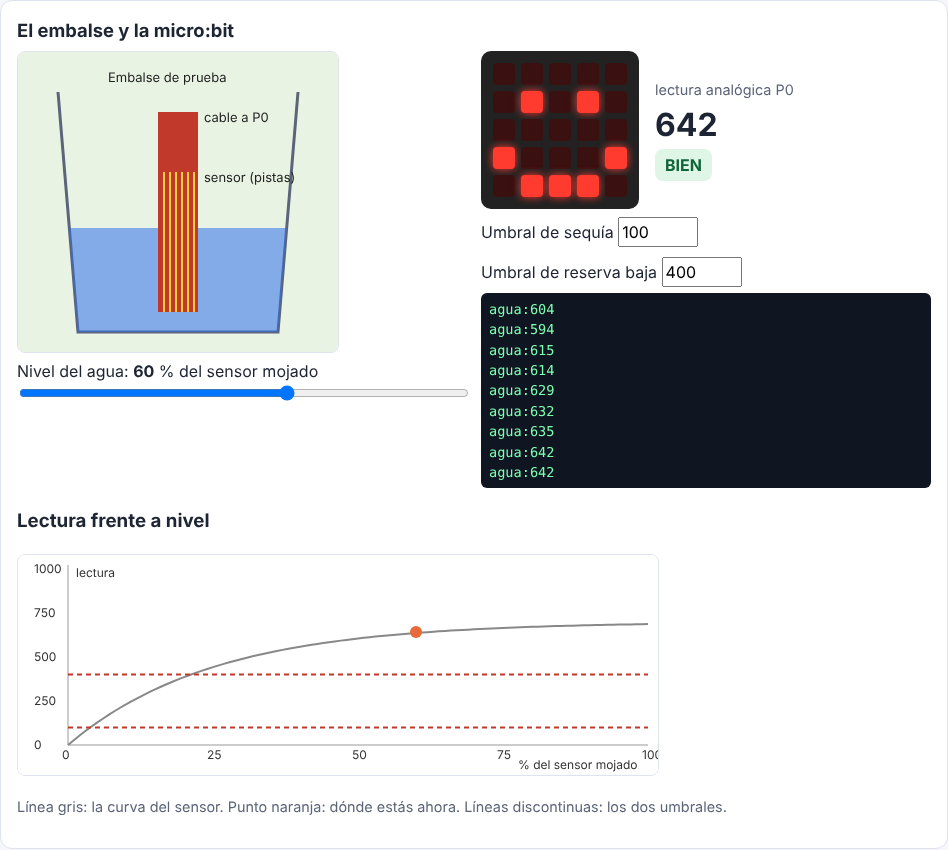
Task: Click the red cable section of the sensor
Action: (178, 141)
